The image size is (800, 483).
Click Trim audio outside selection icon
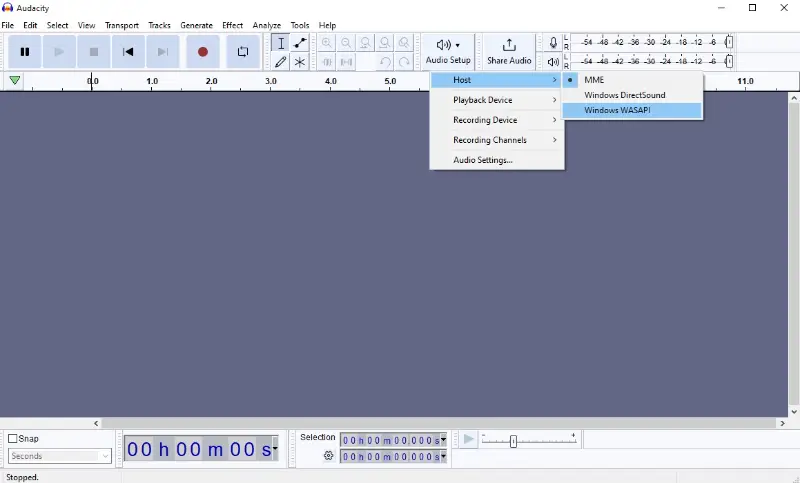click(327, 62)
